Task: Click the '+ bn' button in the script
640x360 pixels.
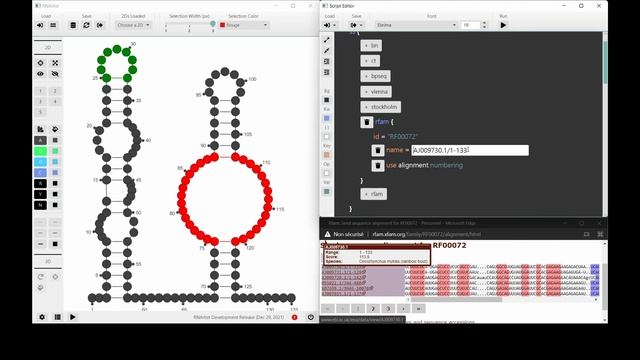Action: click(371, 46)
